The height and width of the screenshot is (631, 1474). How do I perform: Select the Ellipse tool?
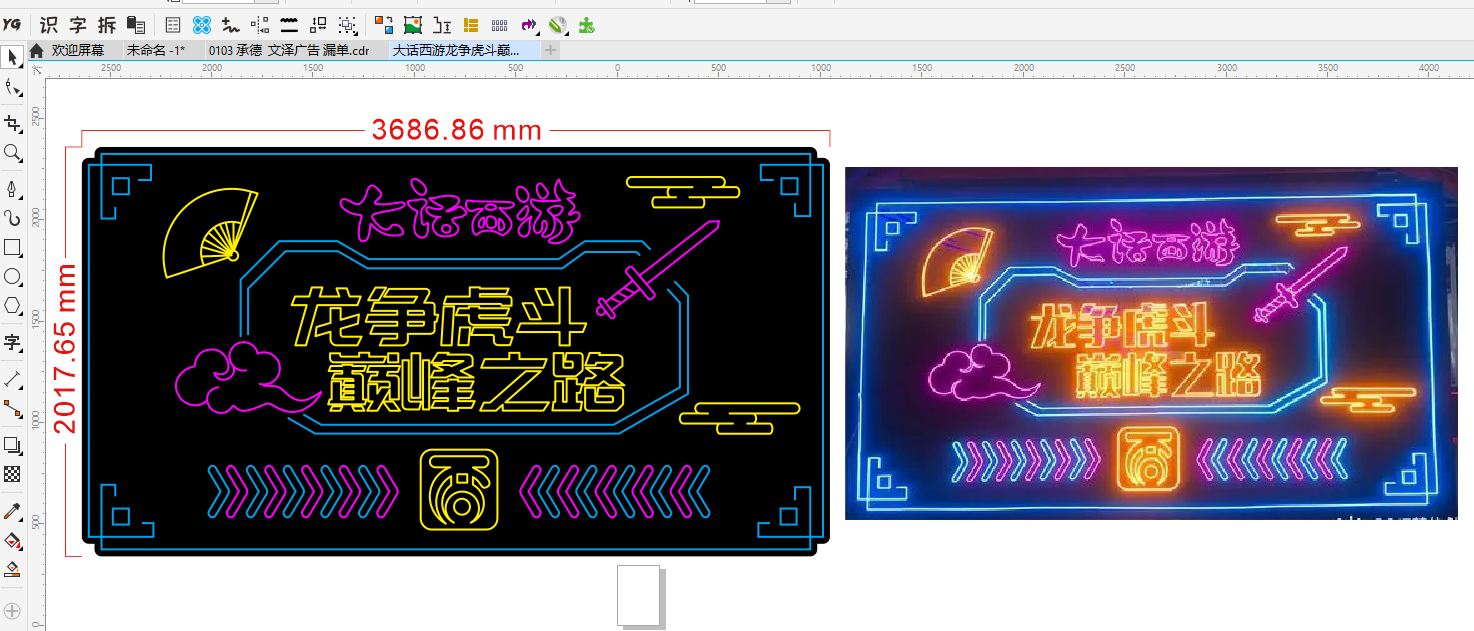tap(12, 276)
